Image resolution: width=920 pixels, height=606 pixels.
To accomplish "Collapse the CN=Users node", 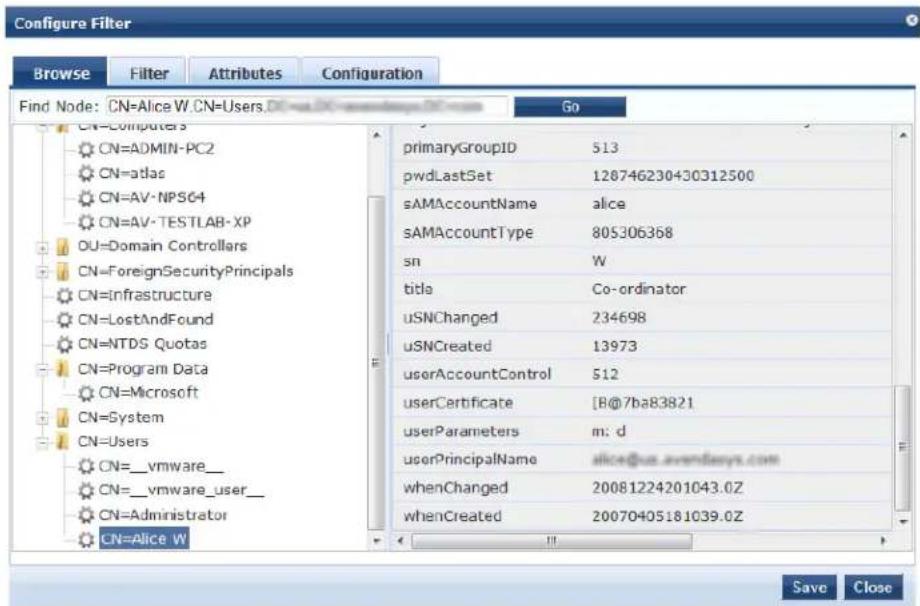I will 42,443.
